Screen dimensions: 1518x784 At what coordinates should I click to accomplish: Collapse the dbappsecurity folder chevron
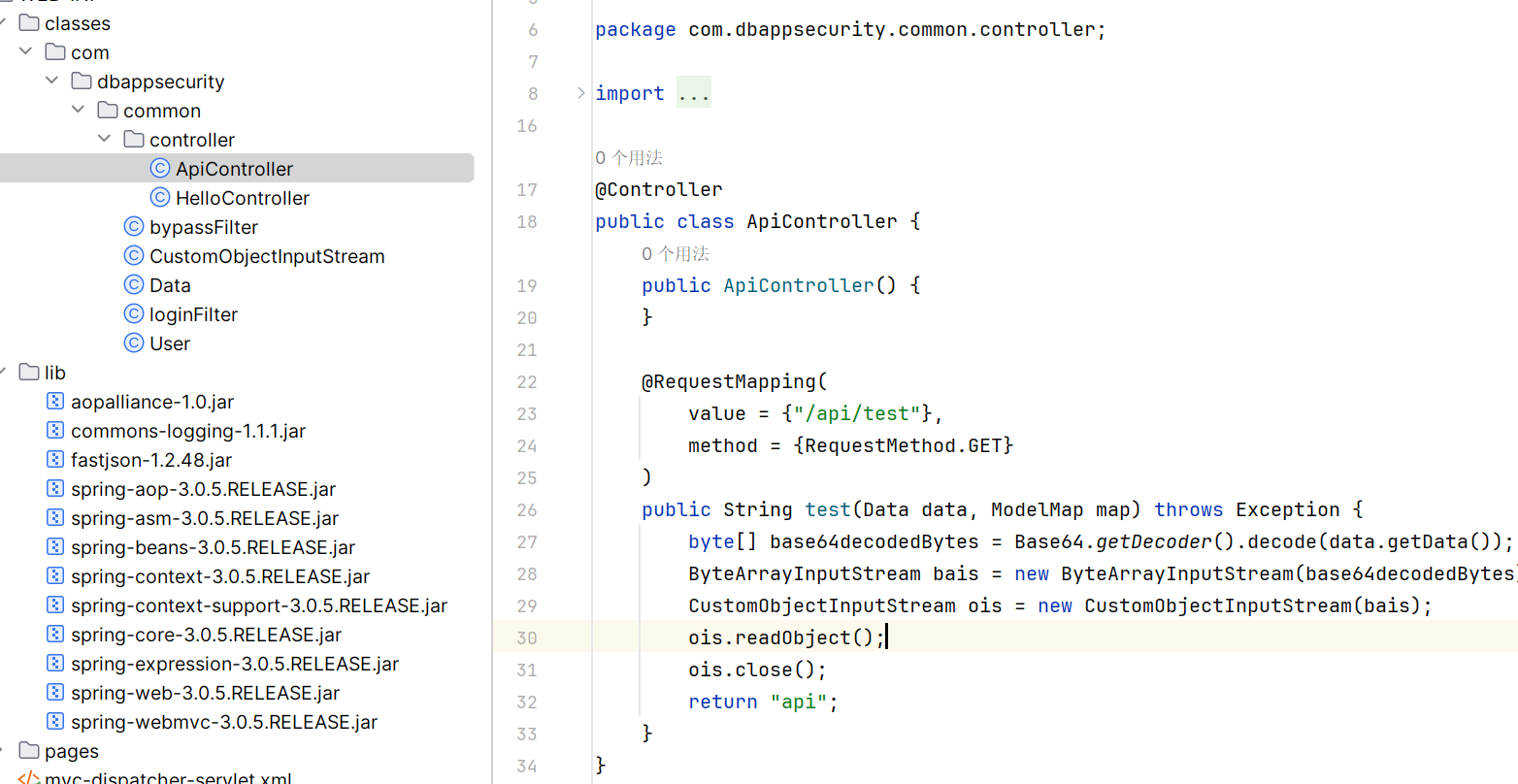coord(52,81)
